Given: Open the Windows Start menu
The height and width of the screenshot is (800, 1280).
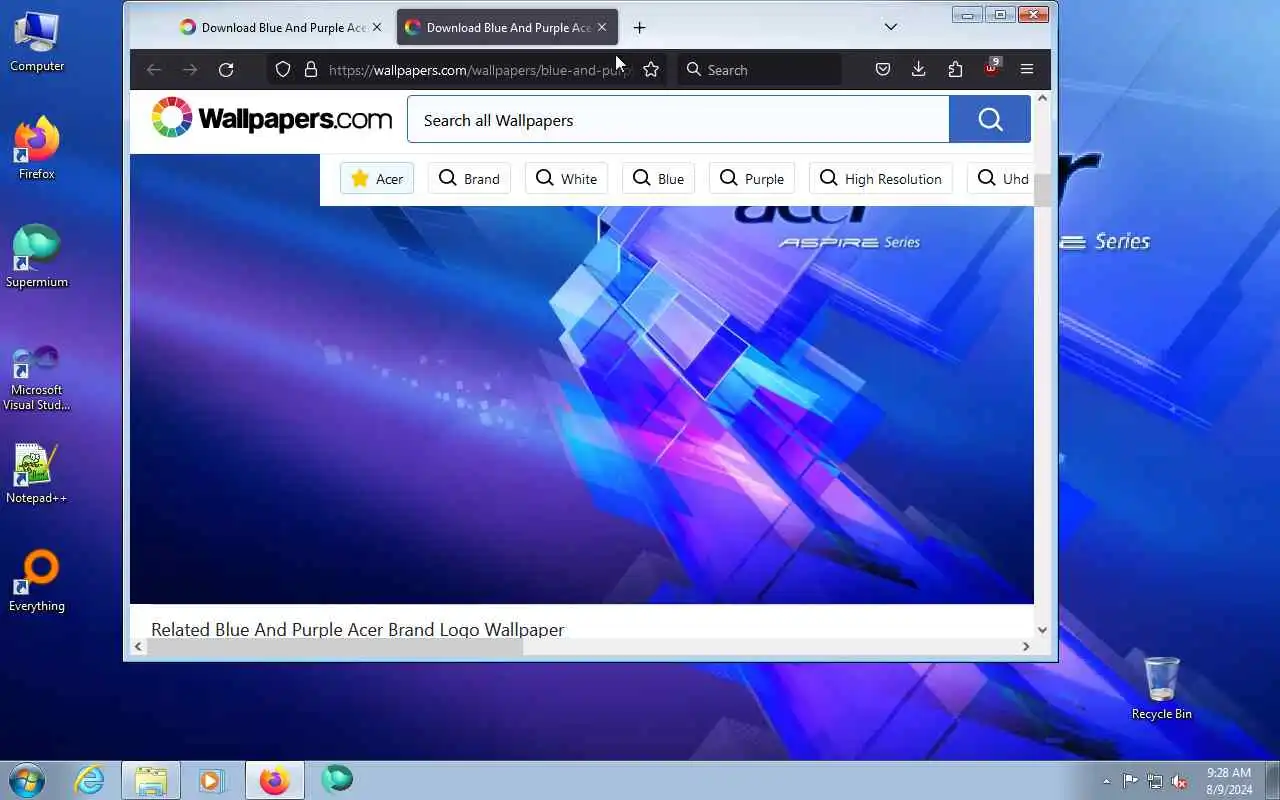Looking at the screenshot, I should (x=26, y=780).
